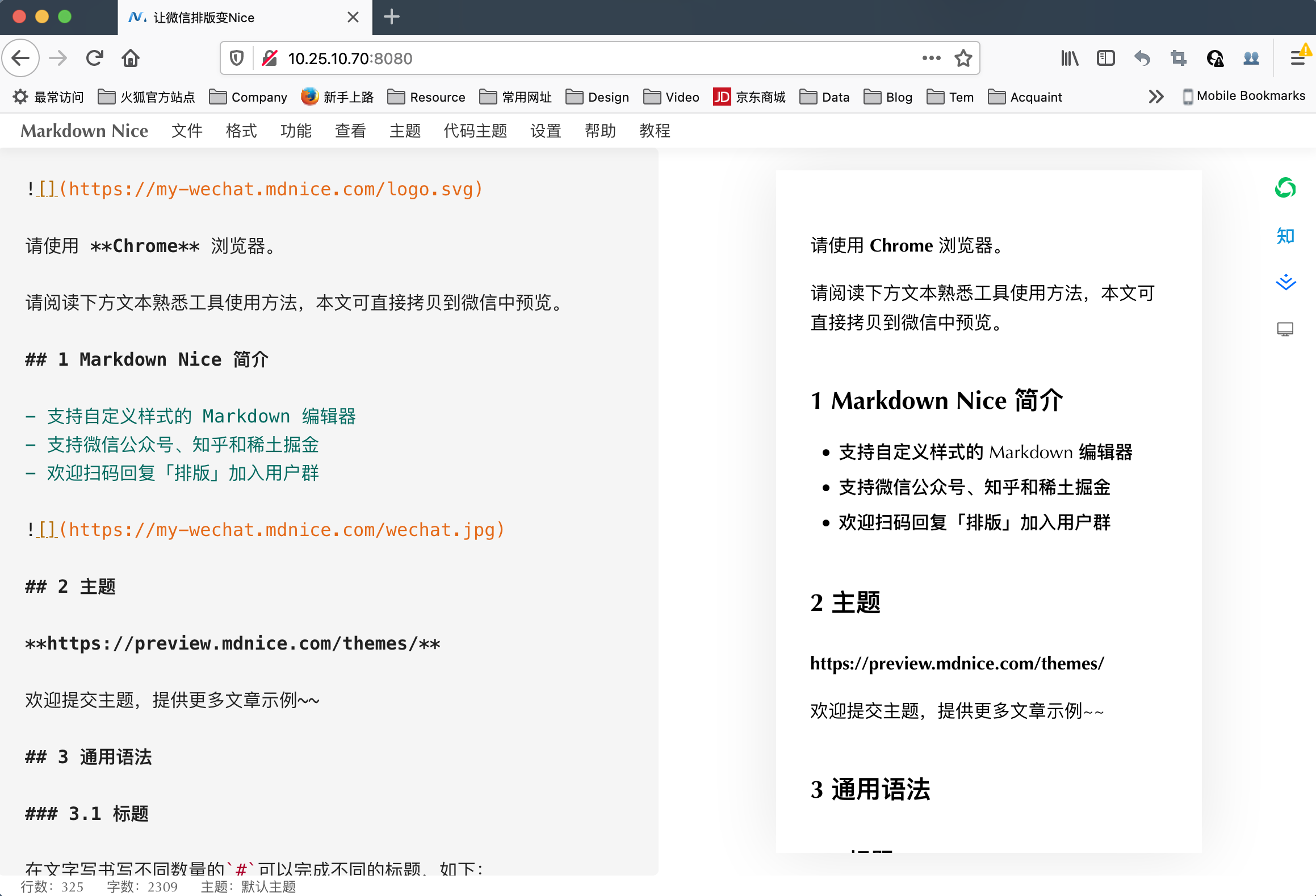
Task: Open Data bookmark folder
Action: 824,97
